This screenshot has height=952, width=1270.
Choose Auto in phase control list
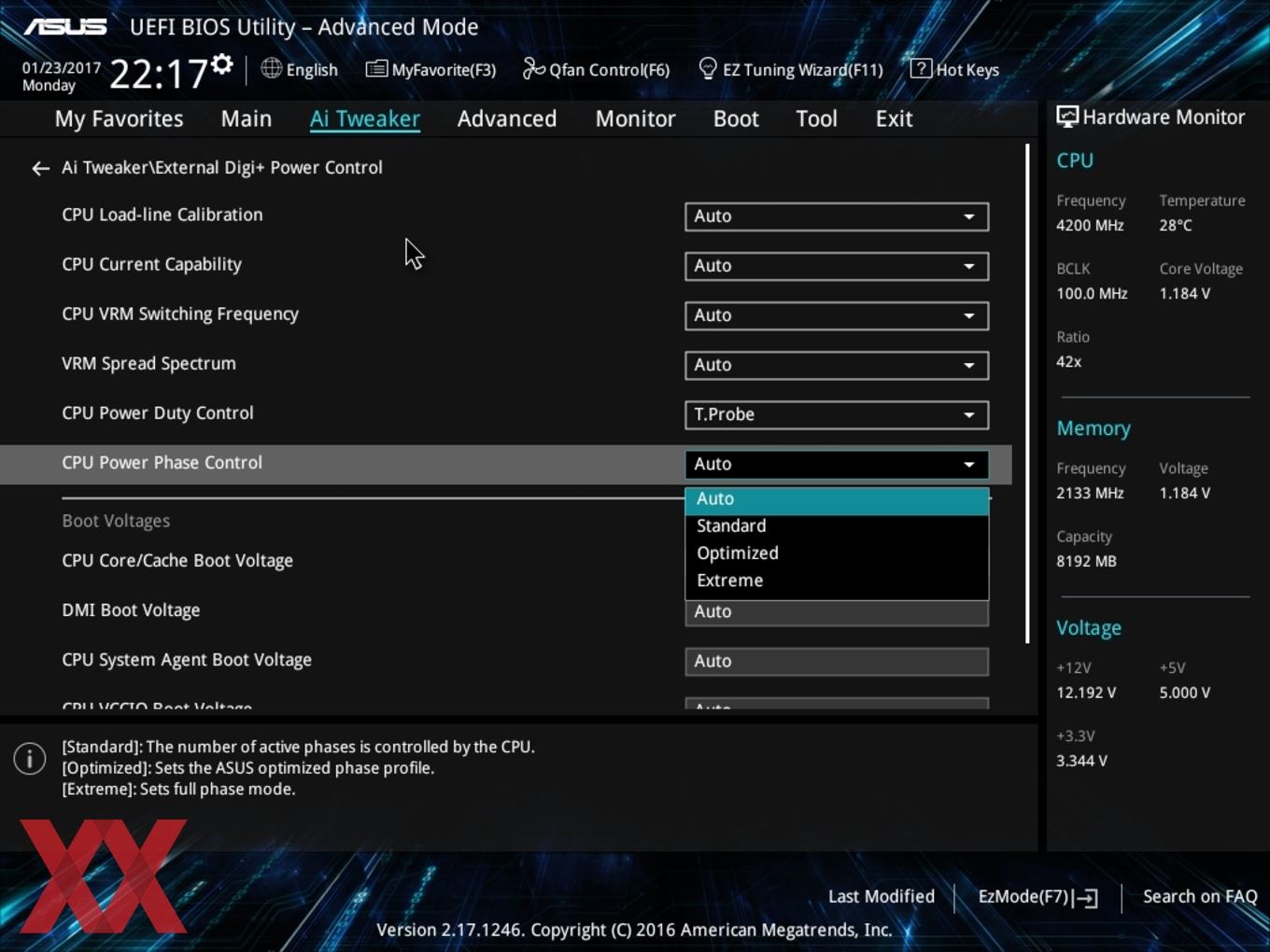click(837, 499)
